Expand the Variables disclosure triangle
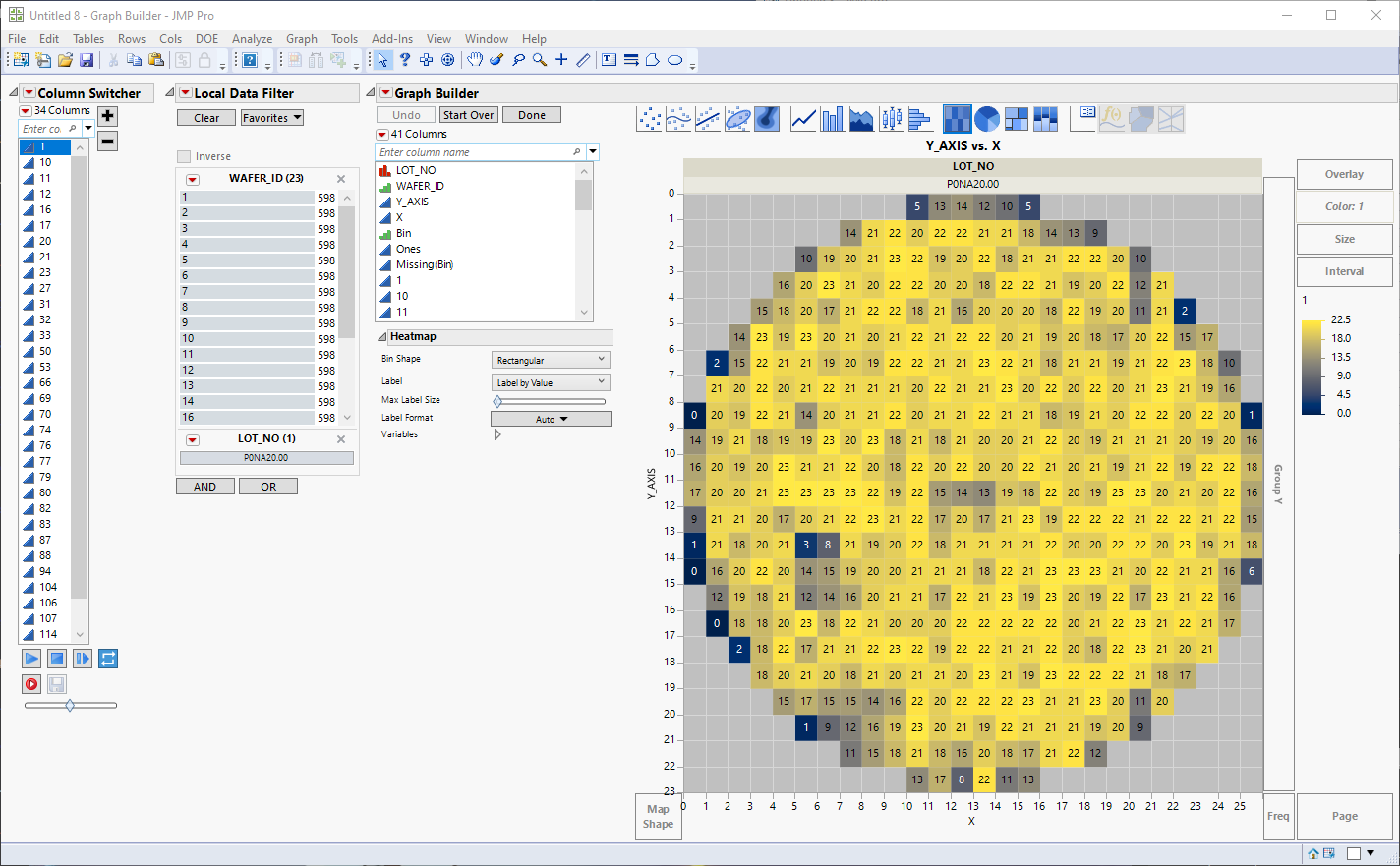Image resolution: width=1400 pixels, height=866 pixels. pyautogui.click(x=496, y=433)
